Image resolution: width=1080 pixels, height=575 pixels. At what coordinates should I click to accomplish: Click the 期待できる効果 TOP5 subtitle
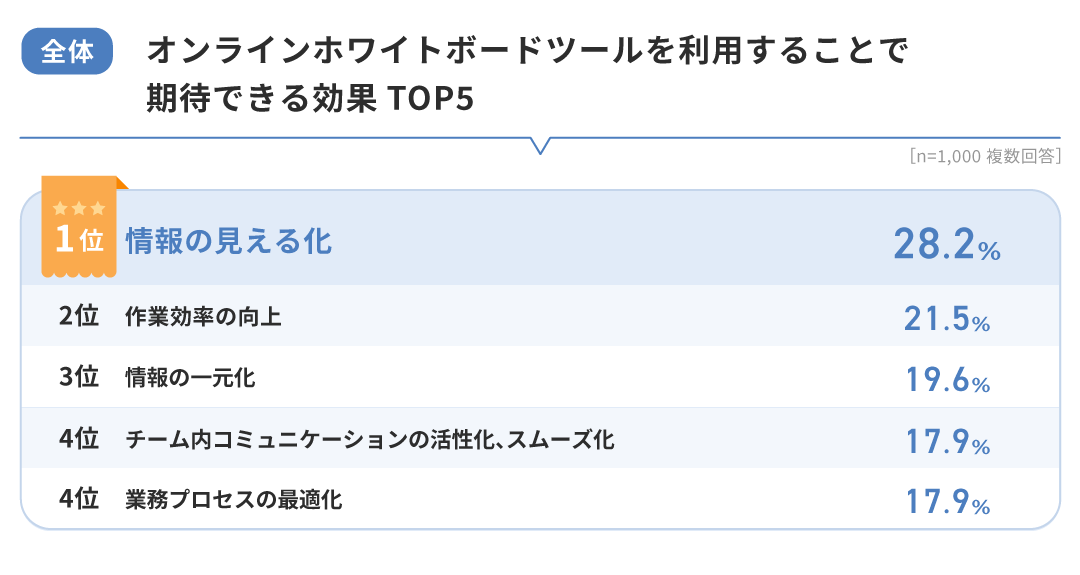coord(309,99)
